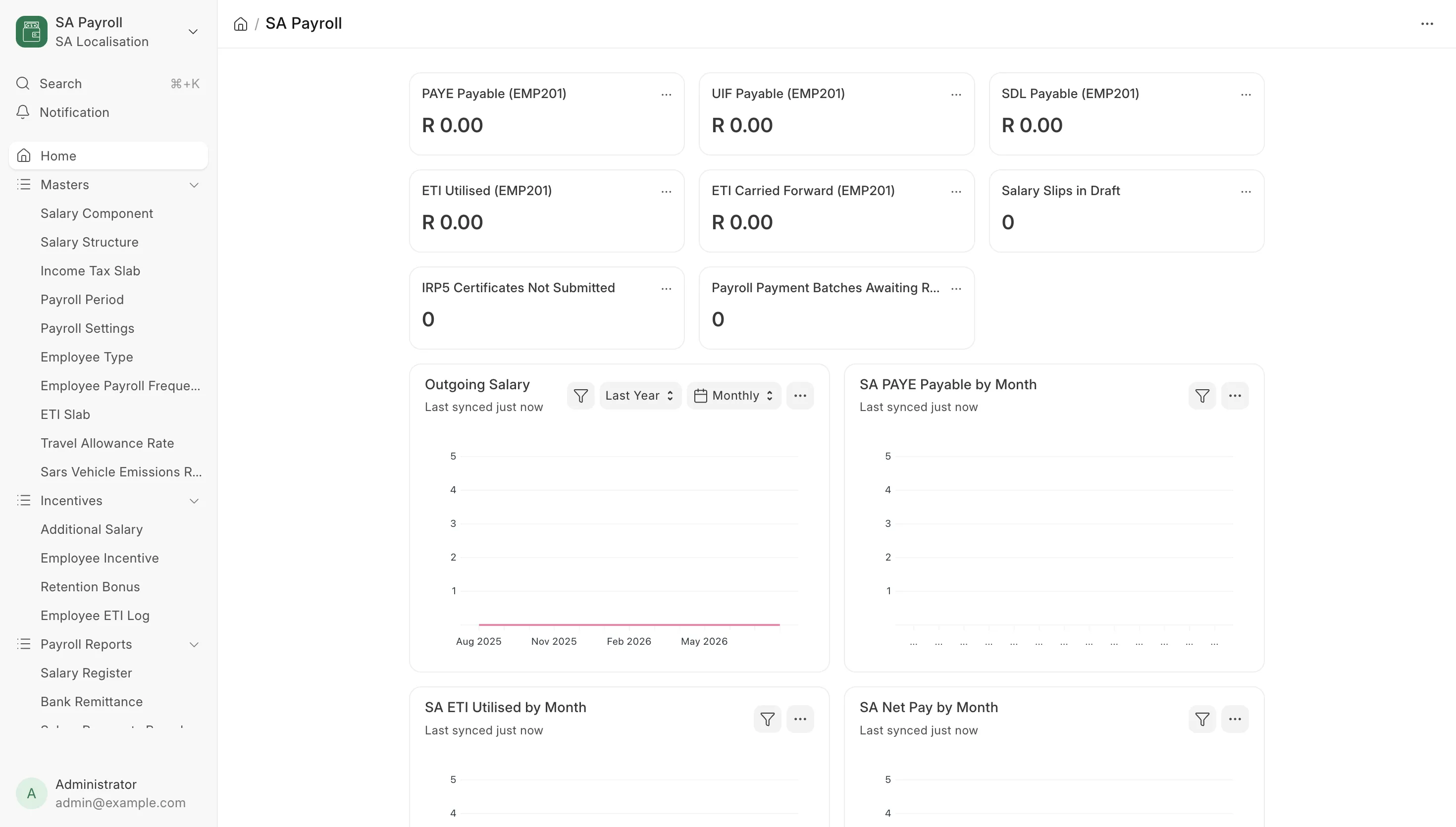Click the home breadcrumb icon
The height and width of the screenshot is (827, 1456).
[x=241, y=24]
